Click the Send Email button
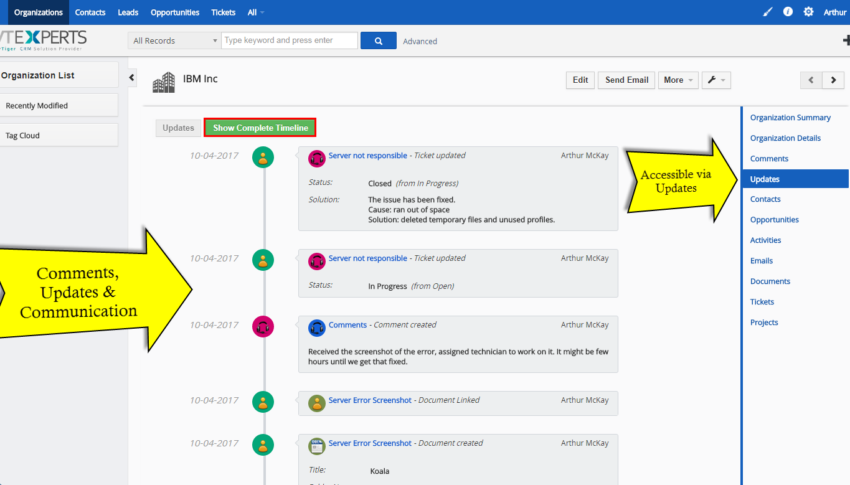The height and width of the screenshot is (485, 850). pos(627,80)
